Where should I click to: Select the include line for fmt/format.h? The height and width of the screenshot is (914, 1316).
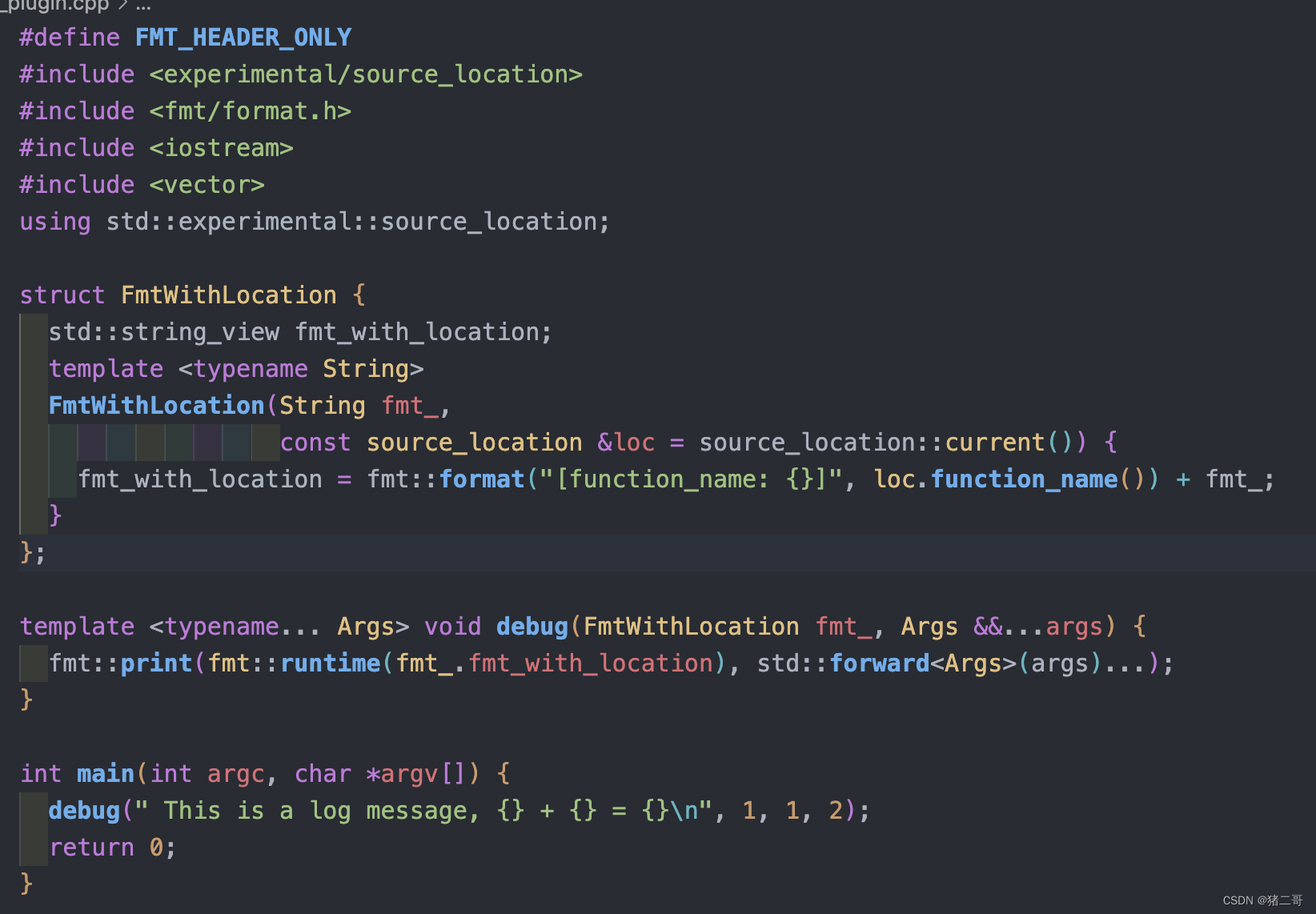(x=184, y=110)
